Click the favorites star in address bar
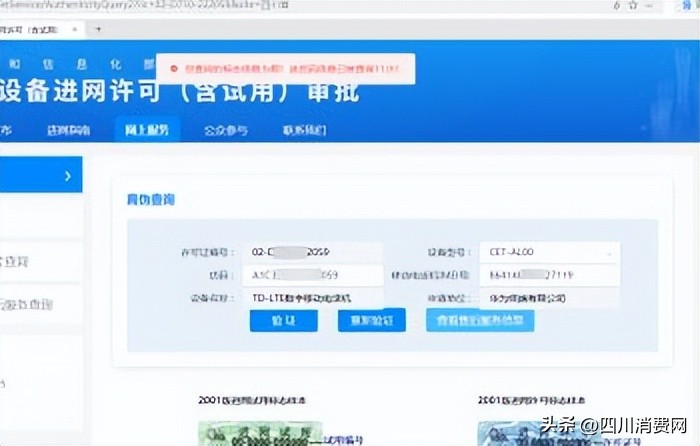700x446 pixels. (x=633, y=5)
